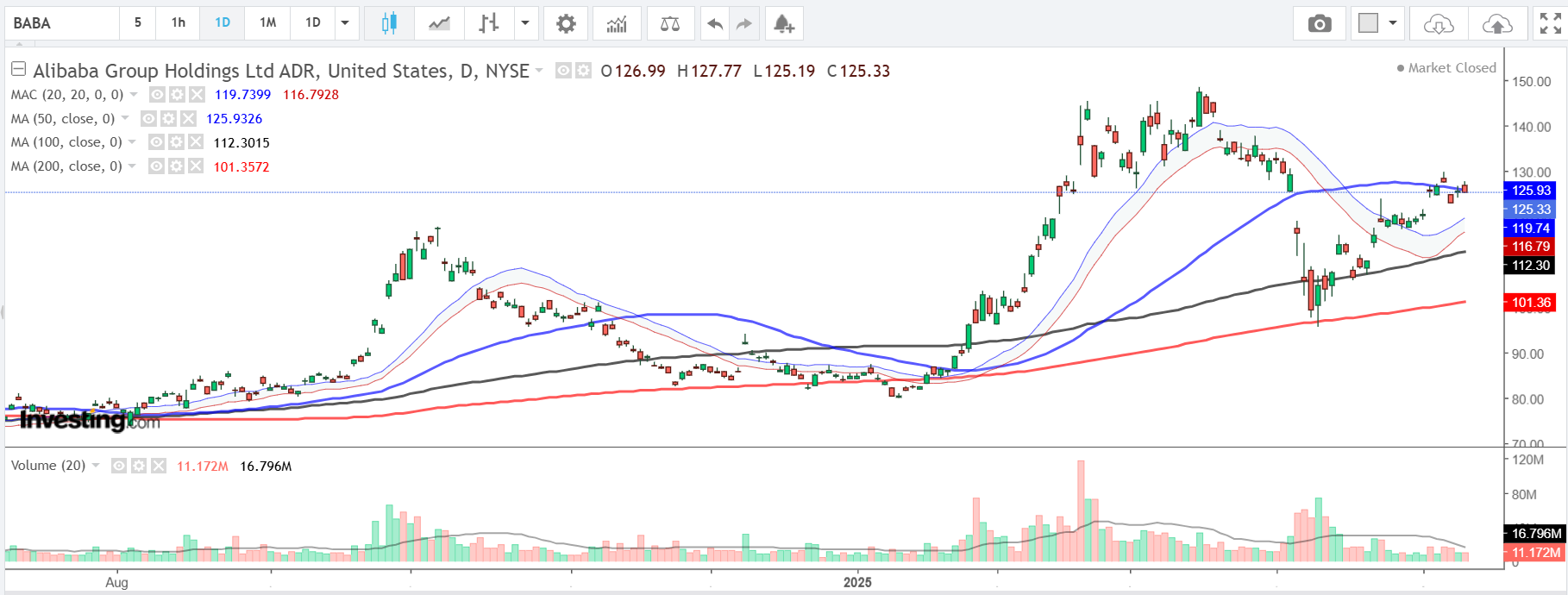Open settings for MA (200, close, 0)

point(176,166)
